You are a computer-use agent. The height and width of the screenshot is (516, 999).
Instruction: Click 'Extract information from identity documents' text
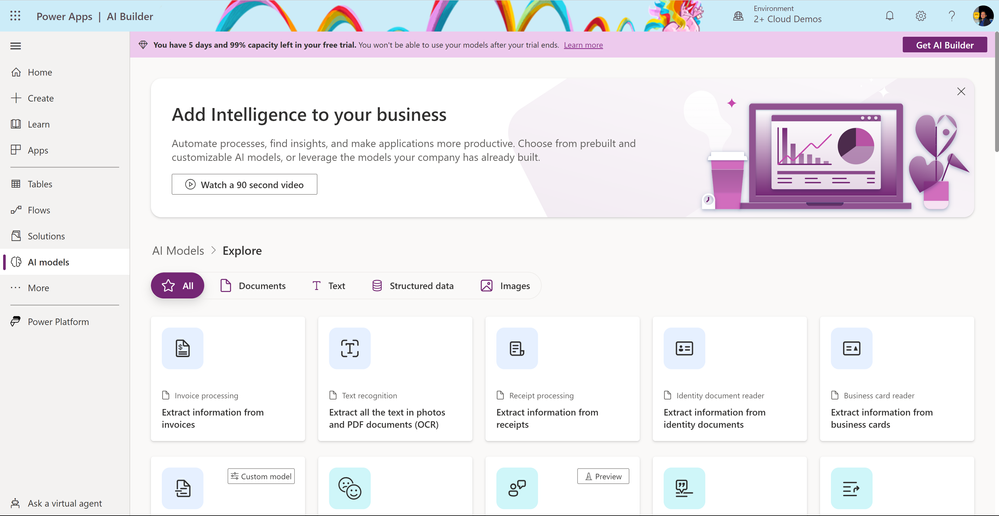715,419
